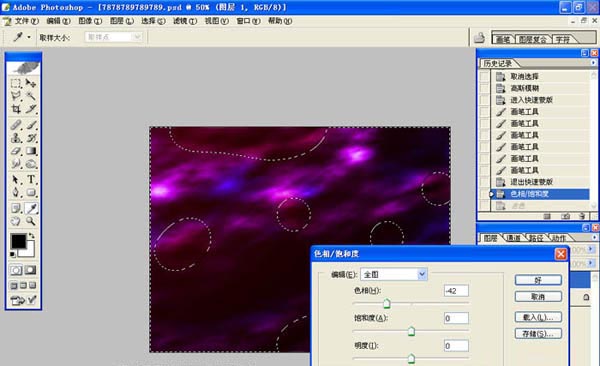Set Full Screen with menu bar mode

point(23,286)
